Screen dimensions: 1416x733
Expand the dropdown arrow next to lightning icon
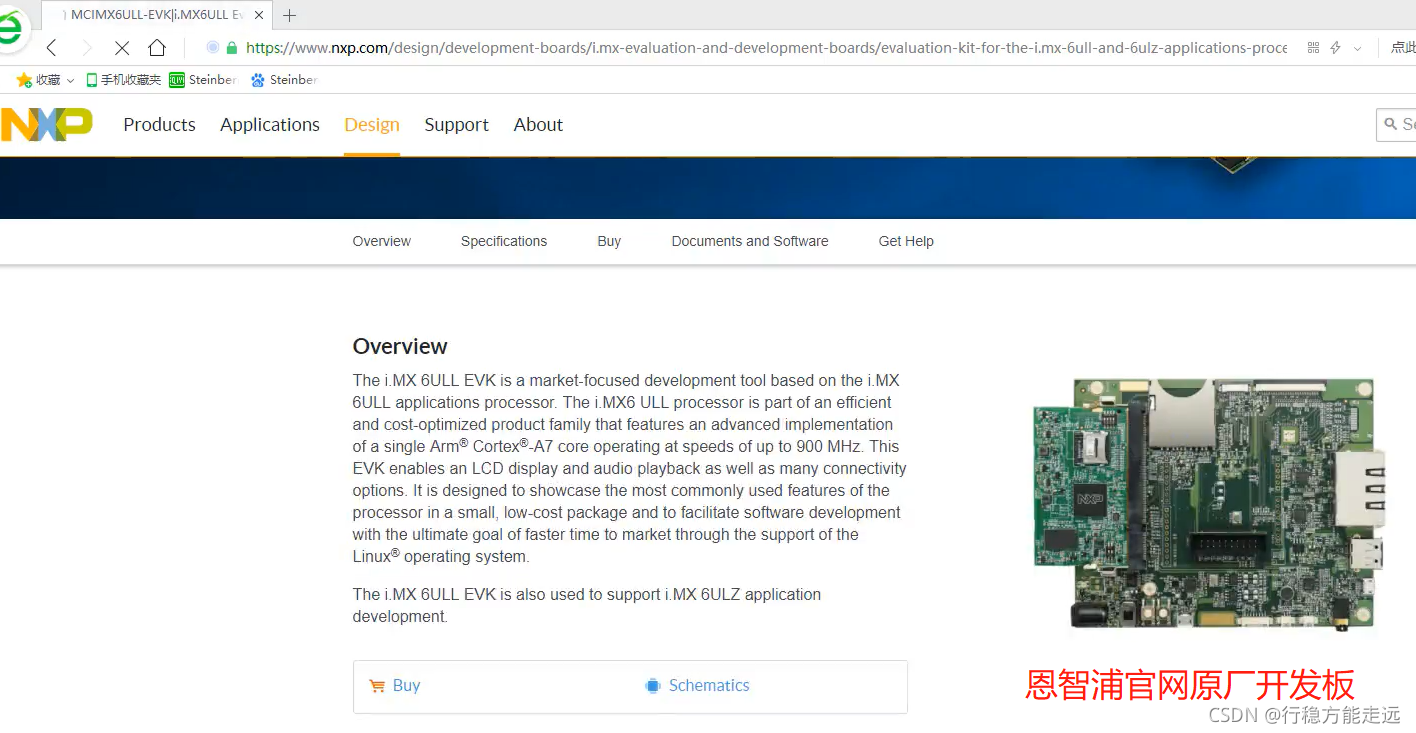pyautogui.click(x=1357, y=48)
